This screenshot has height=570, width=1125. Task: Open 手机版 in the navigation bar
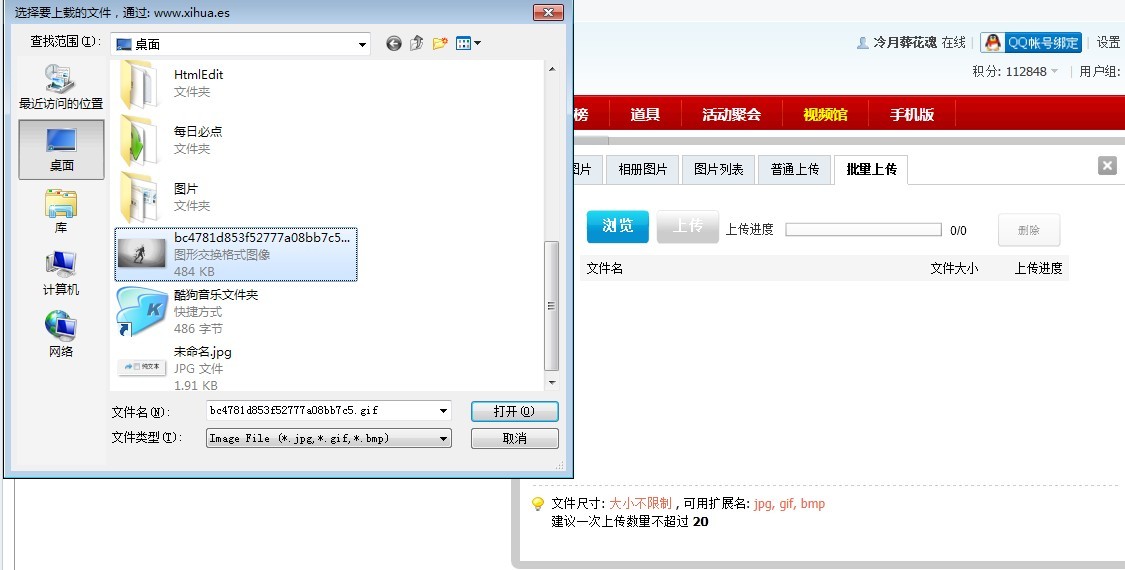click(912, 114)
